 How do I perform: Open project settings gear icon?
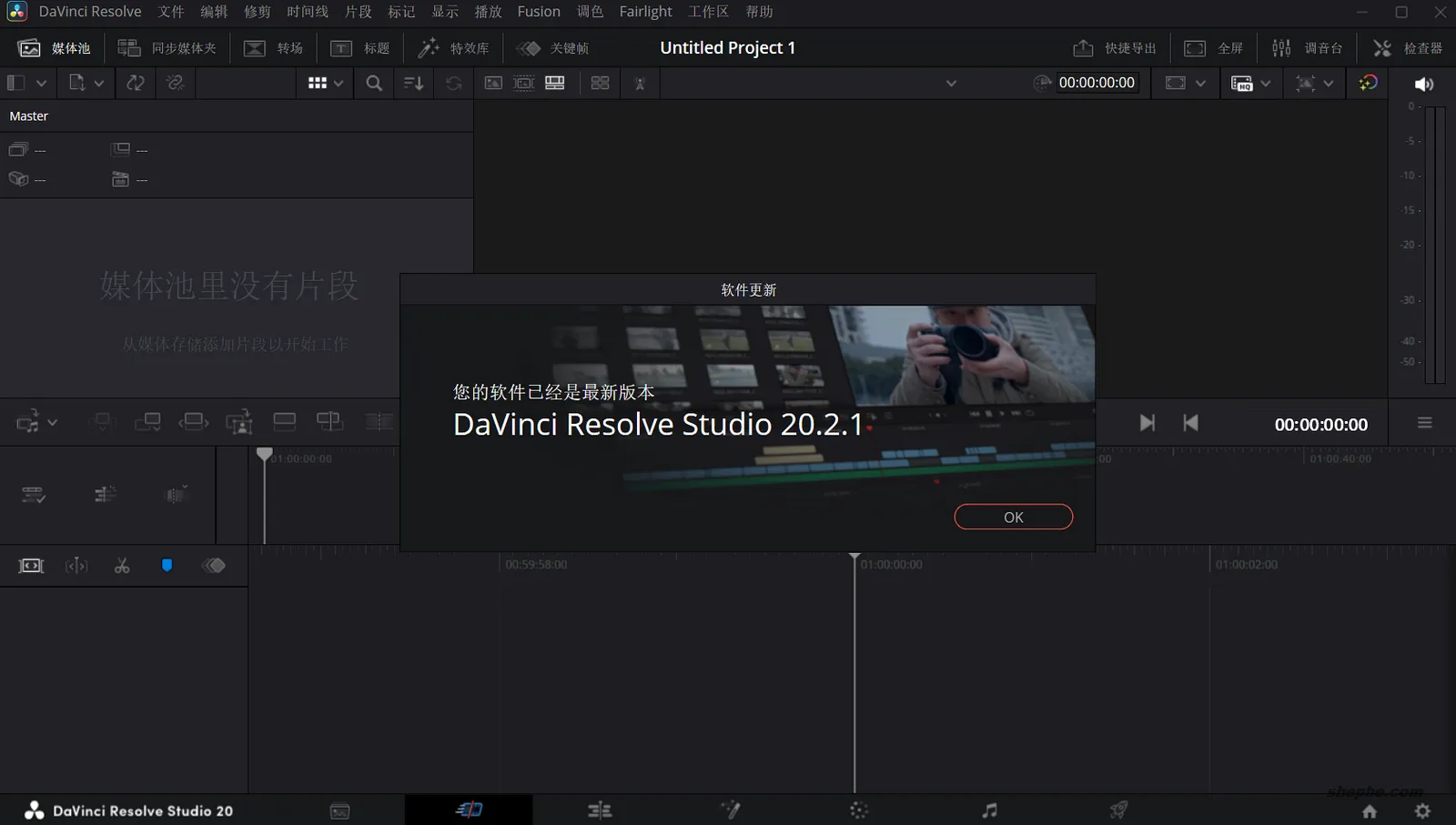pyautogui.click(x=1422, y=810)
